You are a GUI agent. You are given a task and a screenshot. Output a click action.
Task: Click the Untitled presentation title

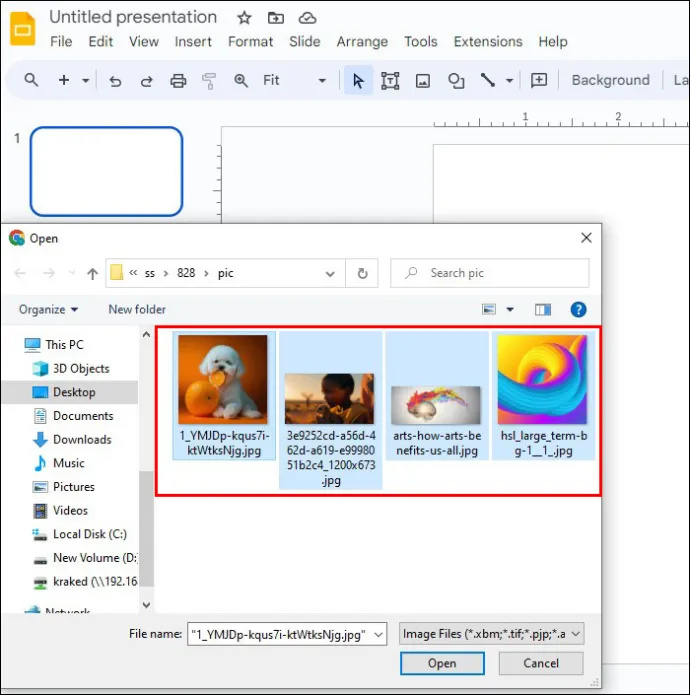133,17
